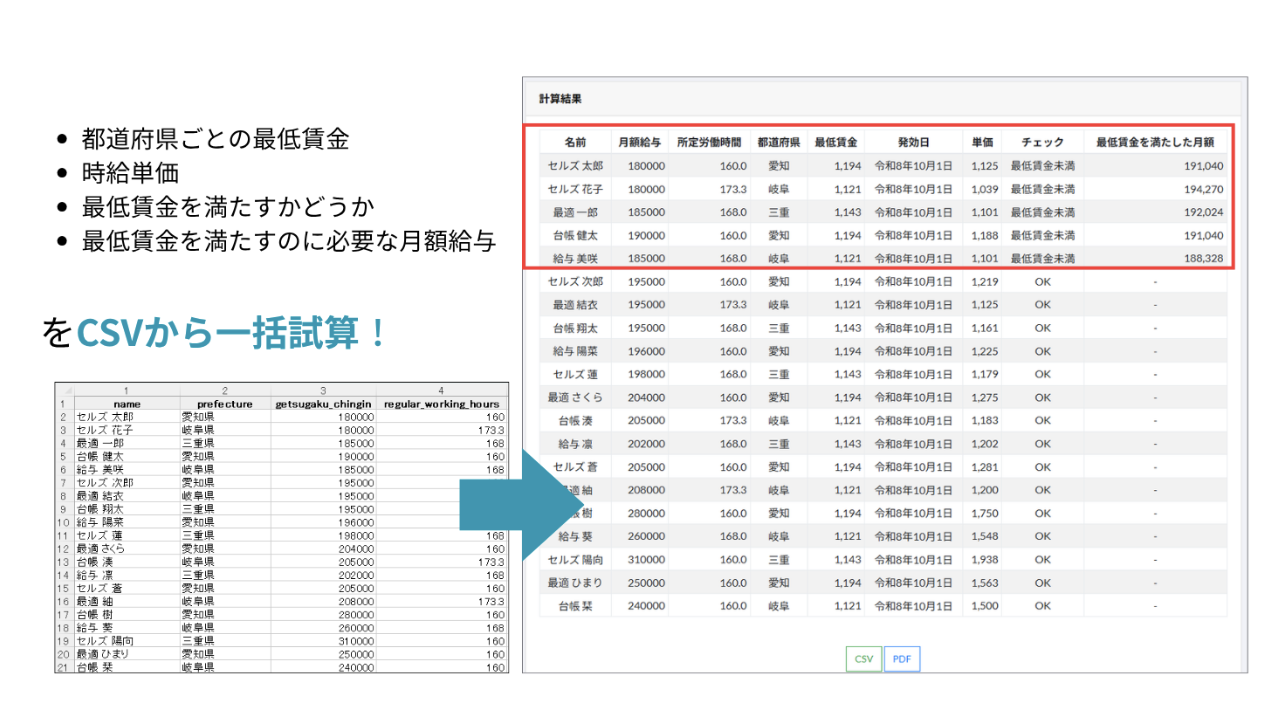Screen dimensions: 1272x710
Task: Click unit price 1,938 in results
Action: pyautogui.click(x=984, y=559)
